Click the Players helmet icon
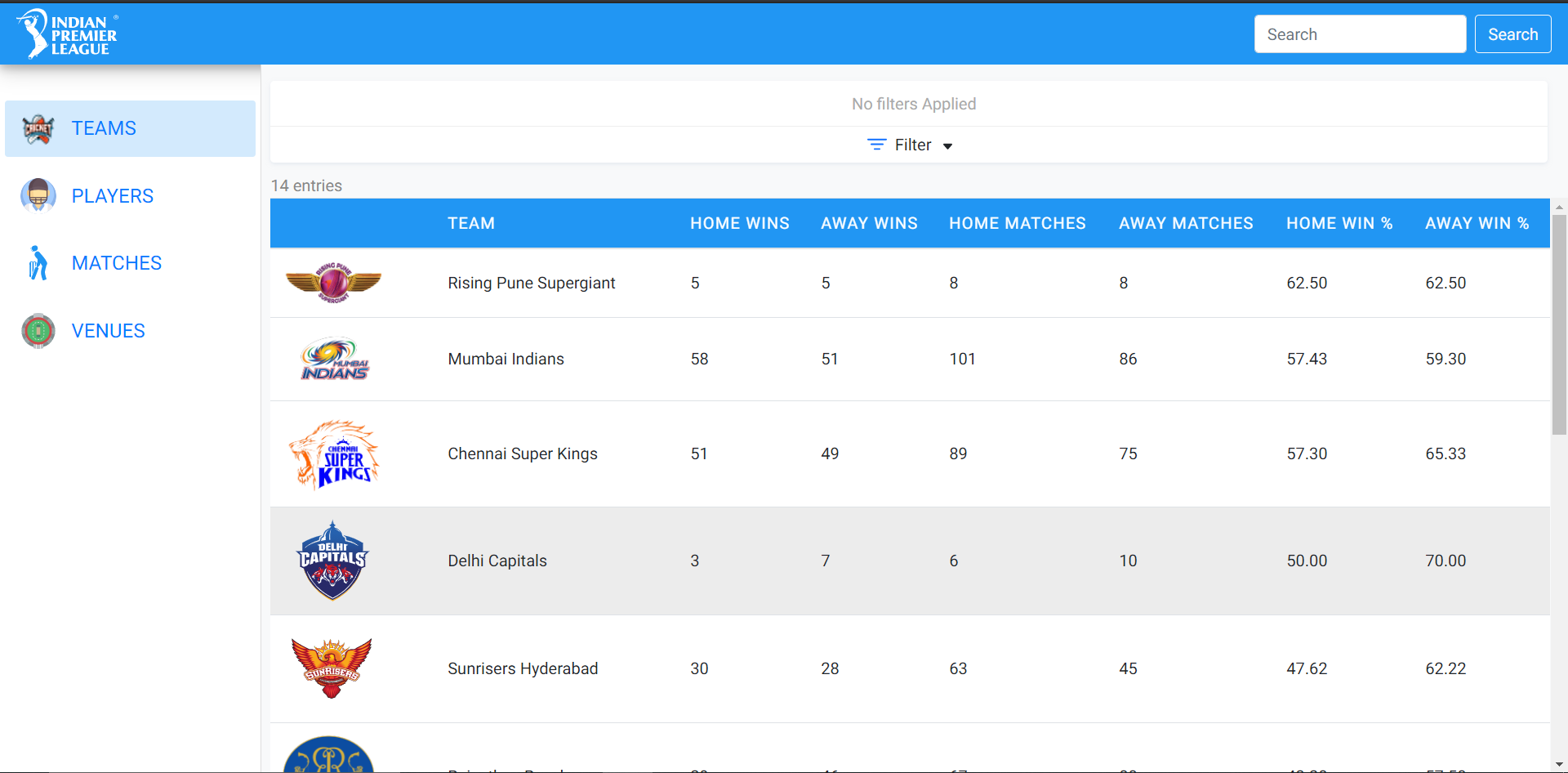Viewport: 1568px width, 773px height. [38, 196]
